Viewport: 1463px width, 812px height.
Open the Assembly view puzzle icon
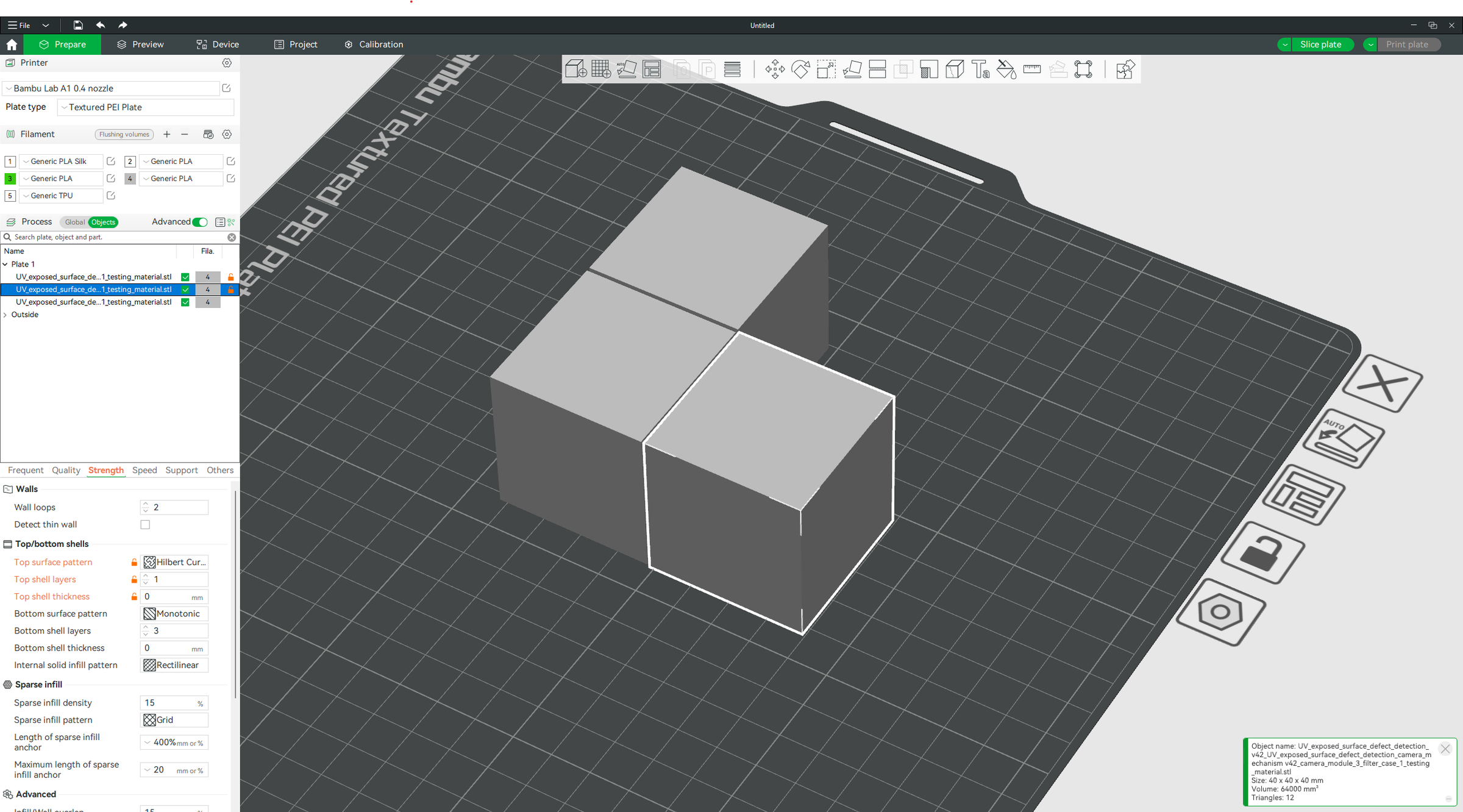[1125, 69]
